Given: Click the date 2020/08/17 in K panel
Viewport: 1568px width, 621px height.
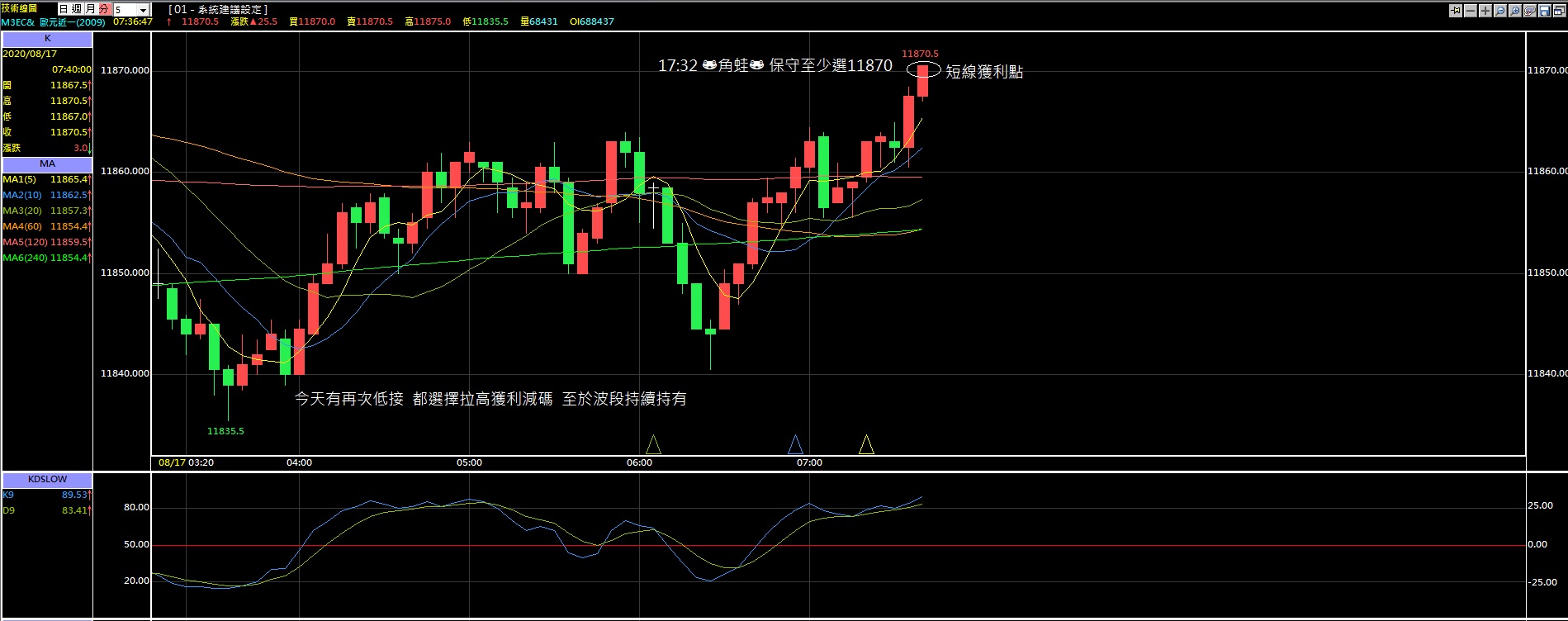Looking at the screenshot, I should pos(30,54).
